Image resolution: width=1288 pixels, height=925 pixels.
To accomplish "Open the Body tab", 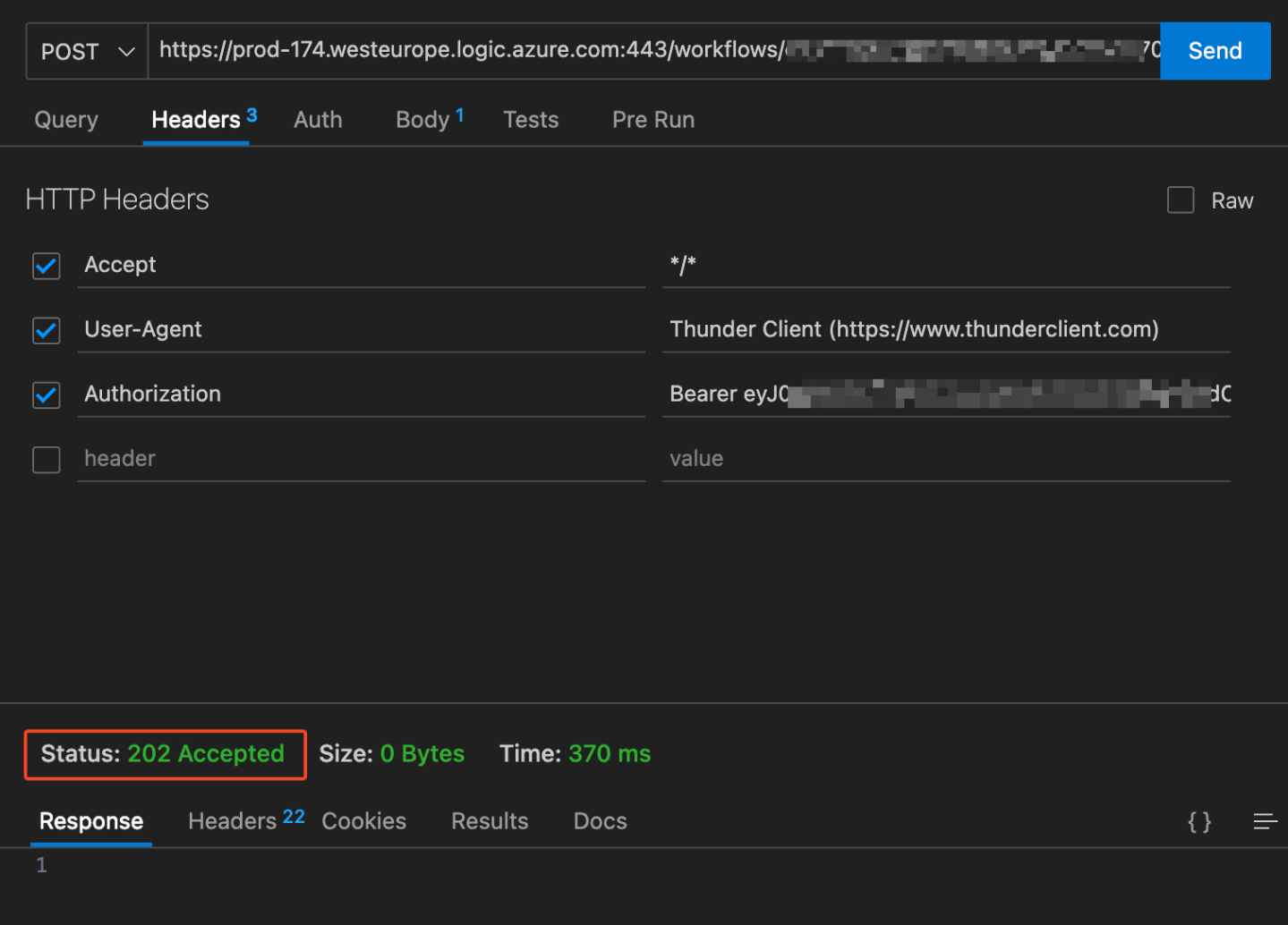I will [x=422, y=119].
